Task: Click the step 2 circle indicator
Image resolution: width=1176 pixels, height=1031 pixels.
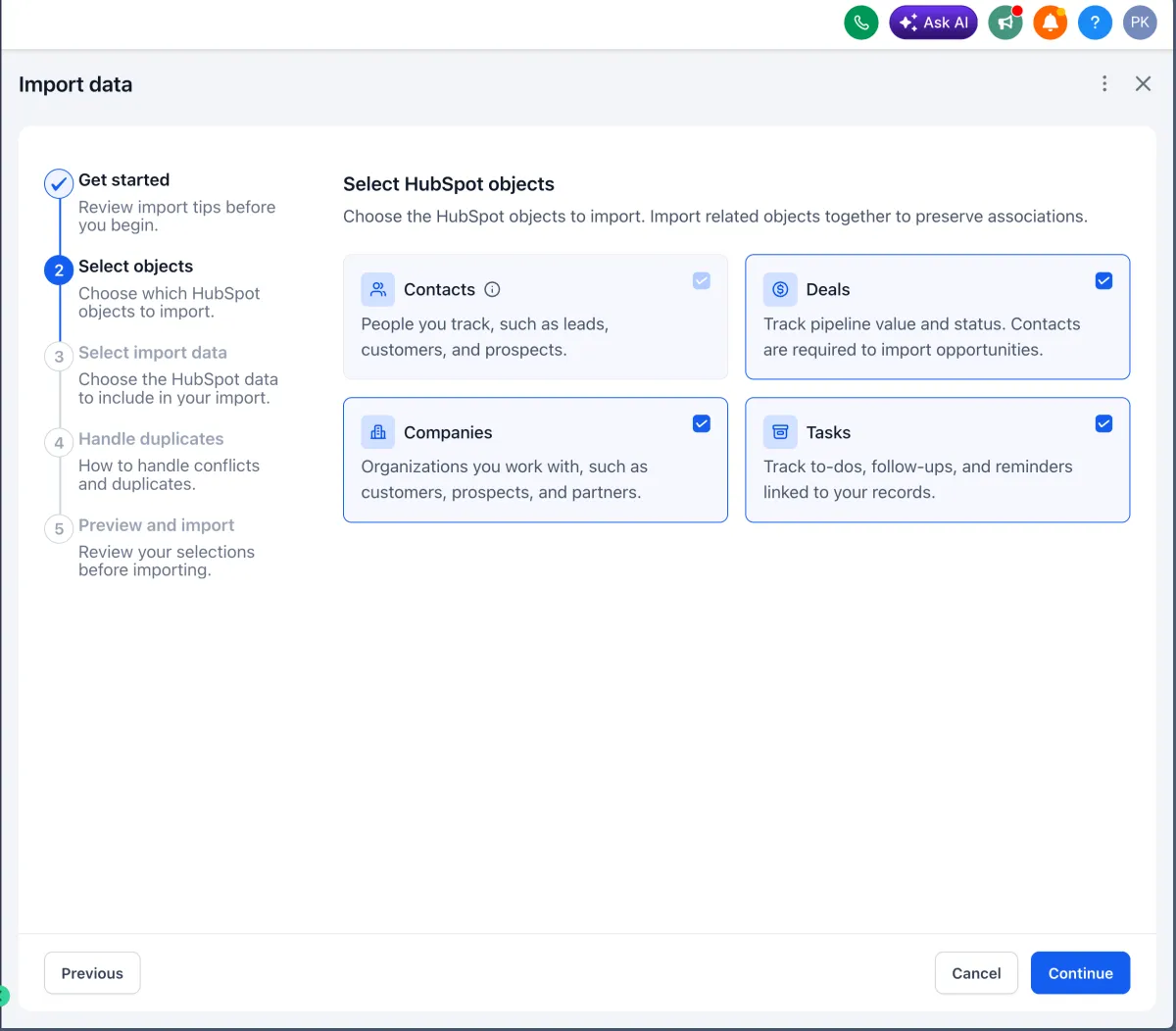Action: click(x=59, y=270)
